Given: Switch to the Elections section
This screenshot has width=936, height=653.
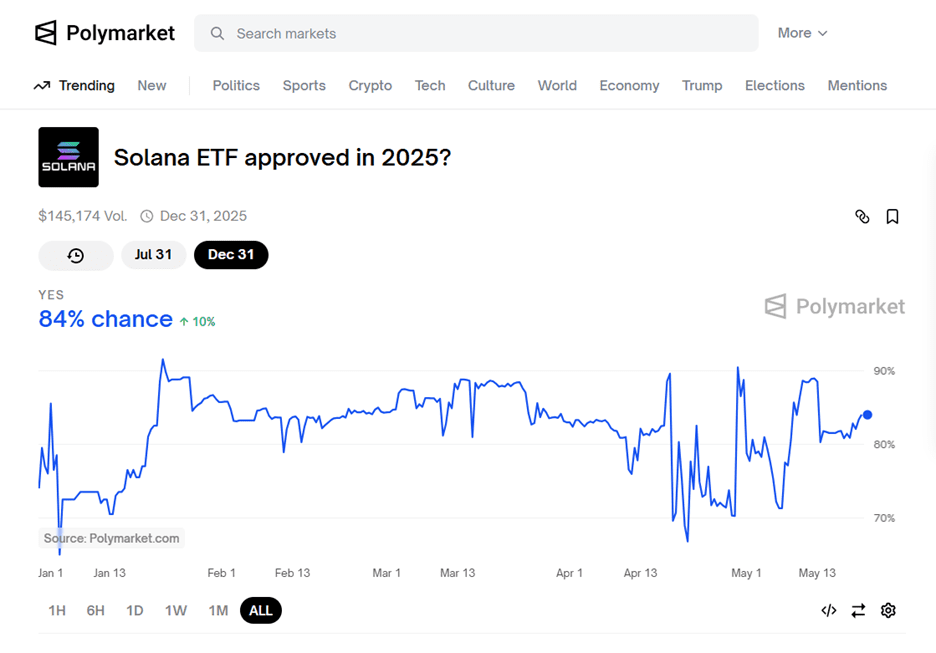Looking at the screenshot, I should (x=774, y=86).
